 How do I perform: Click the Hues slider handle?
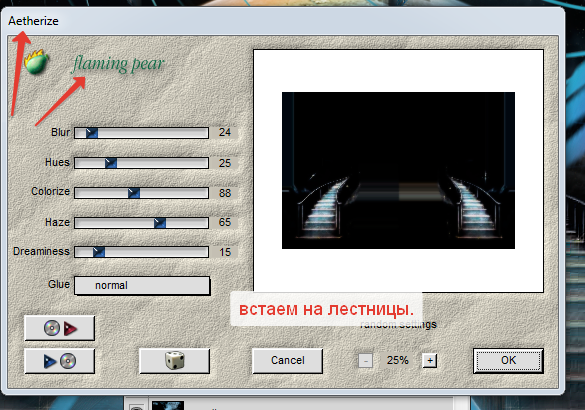point(111,163)
